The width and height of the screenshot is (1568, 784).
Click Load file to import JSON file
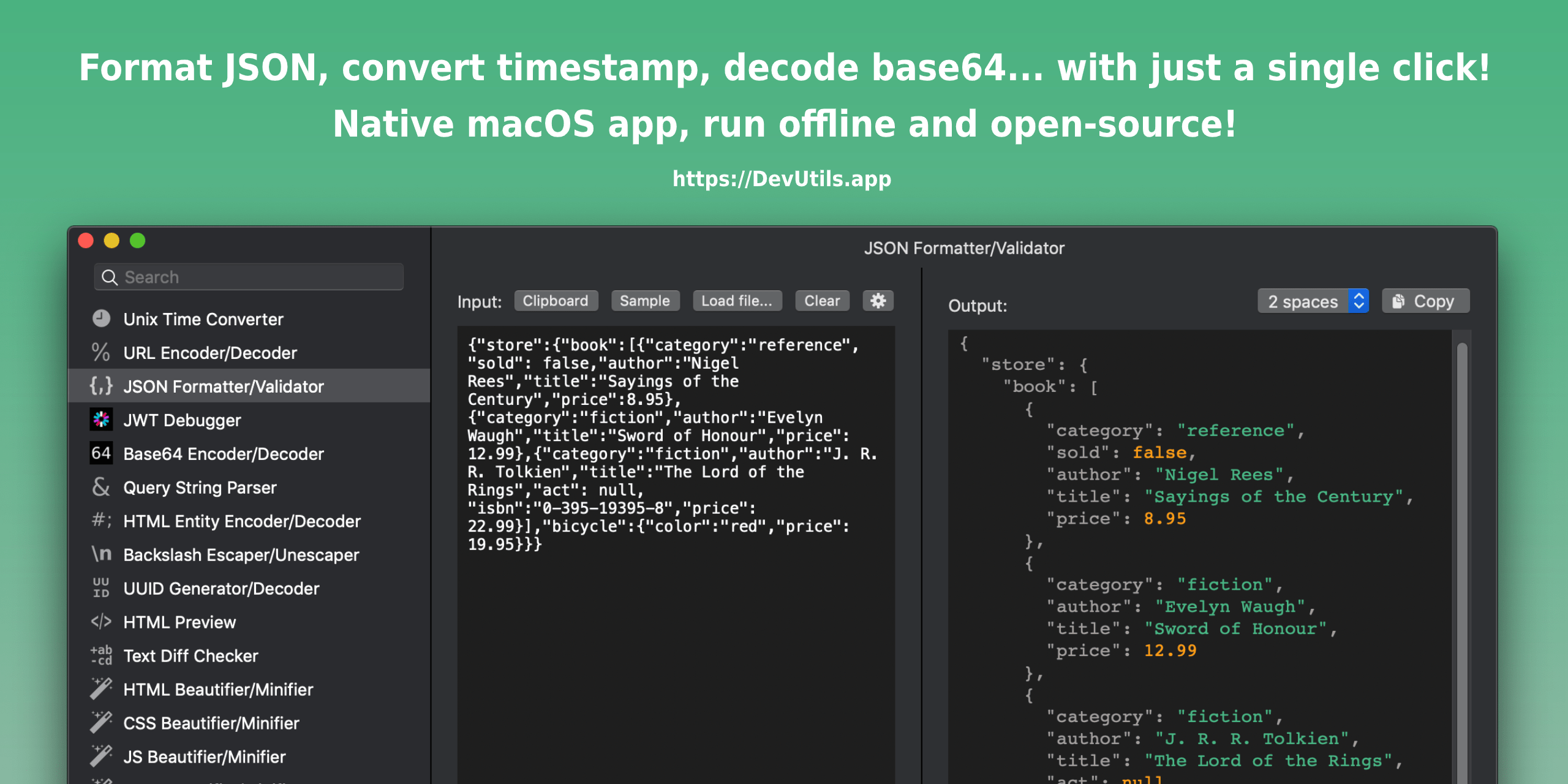(737, 300)
